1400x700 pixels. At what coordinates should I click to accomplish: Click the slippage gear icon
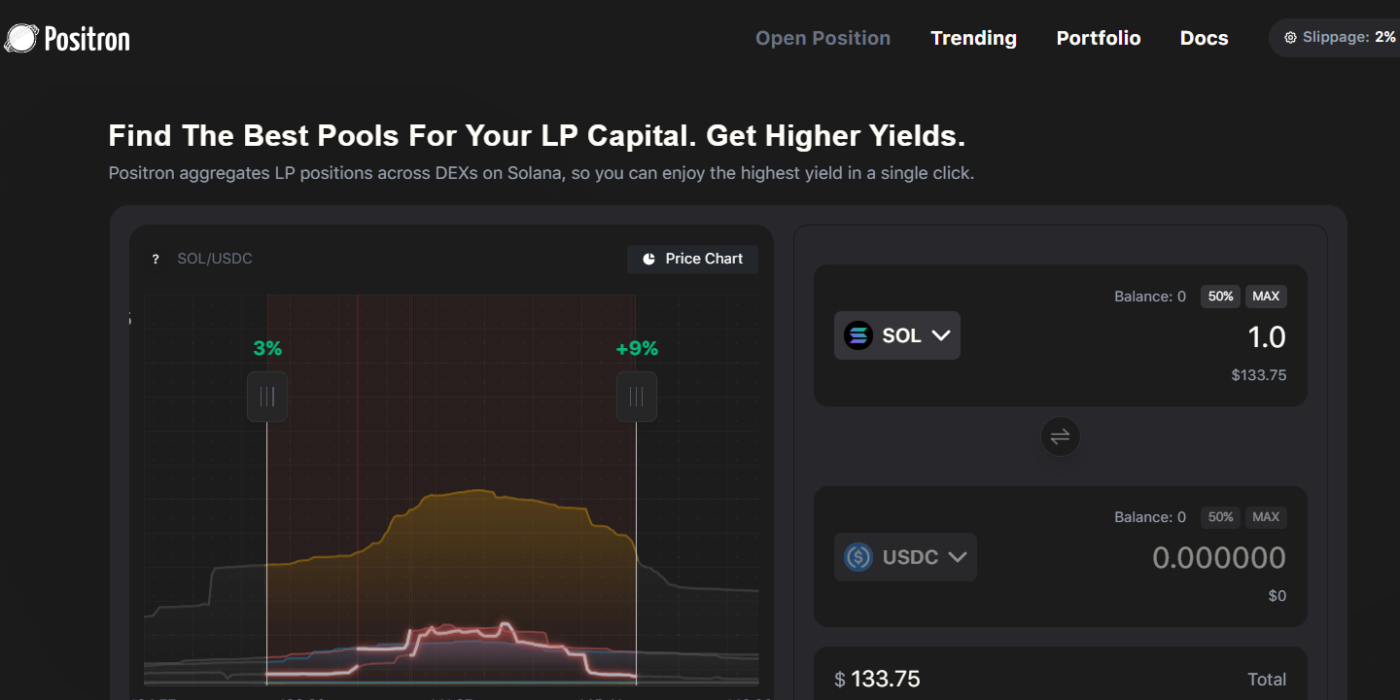1290,38
